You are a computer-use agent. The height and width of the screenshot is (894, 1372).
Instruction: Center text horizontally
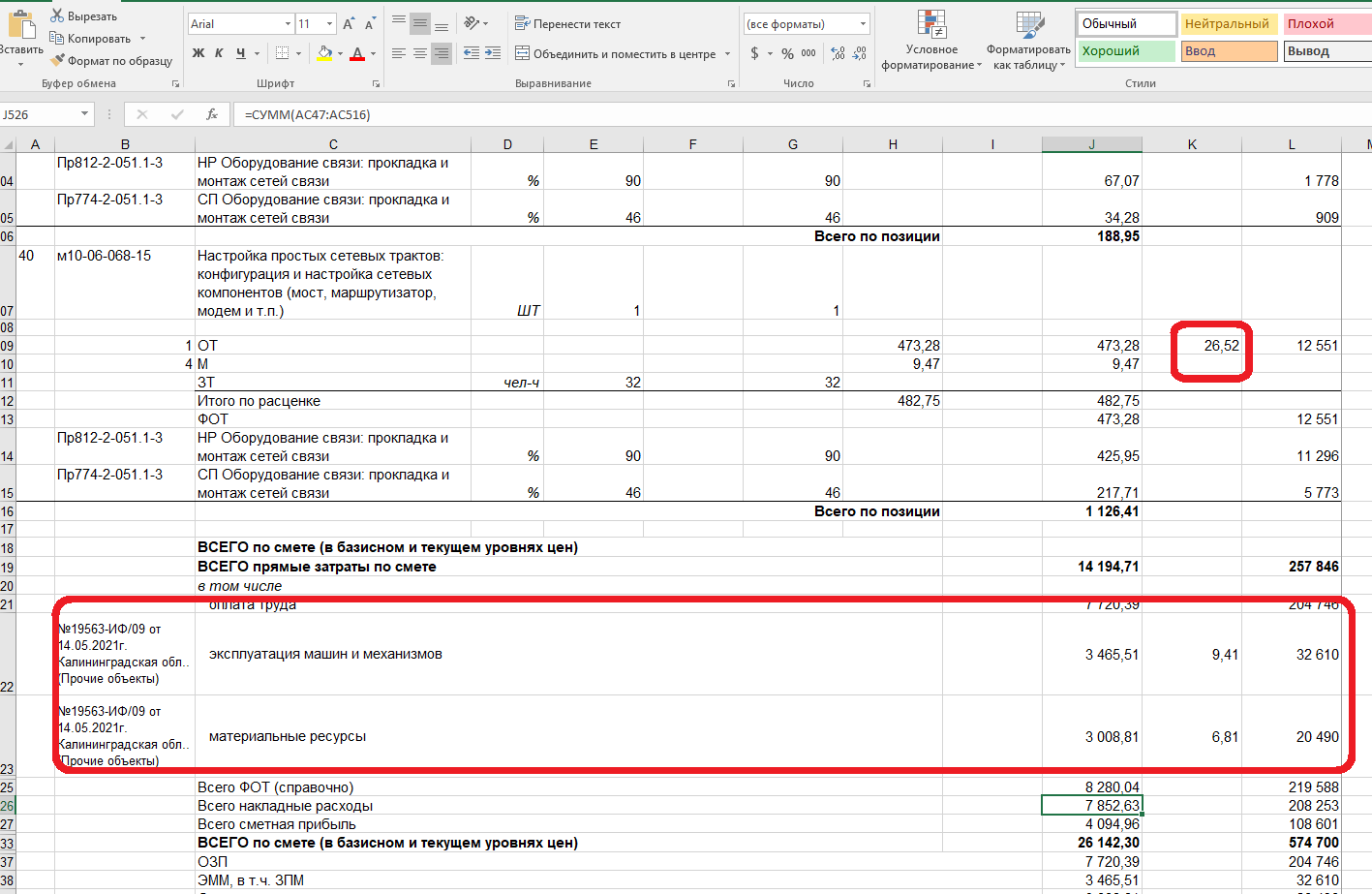[420, 53]
